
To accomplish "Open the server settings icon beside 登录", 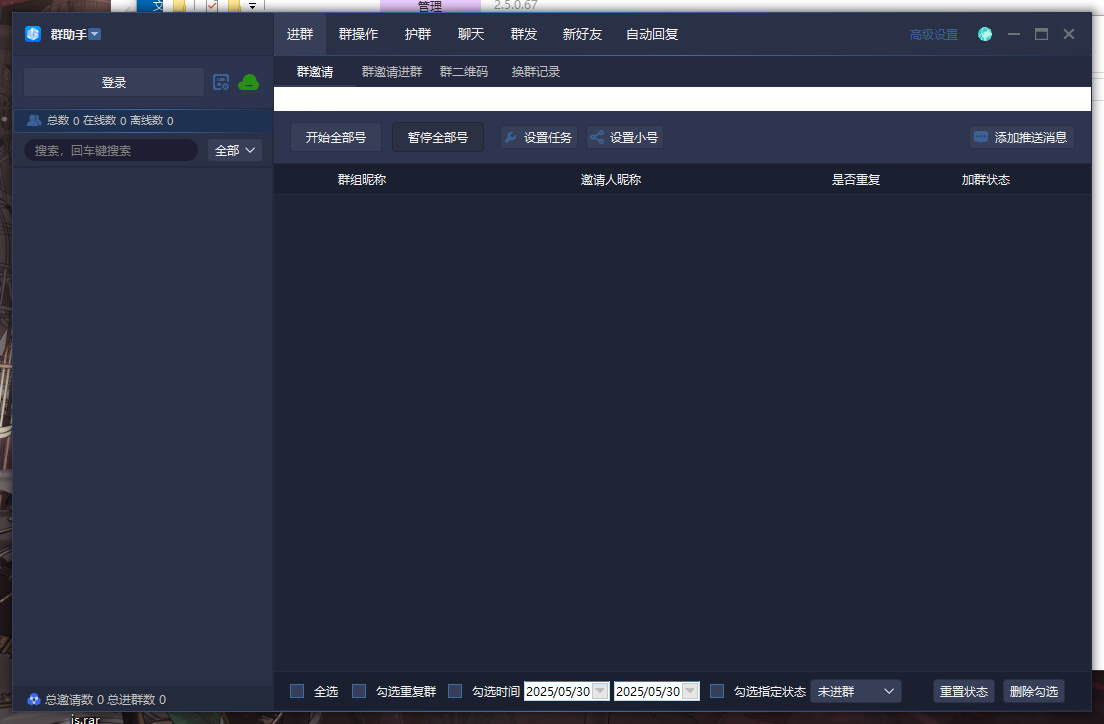I will pyautogui.click(x=221, y=82).
